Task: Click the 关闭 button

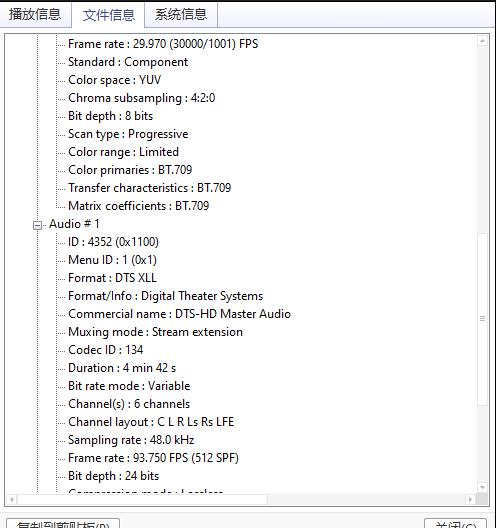Action: 455,524
